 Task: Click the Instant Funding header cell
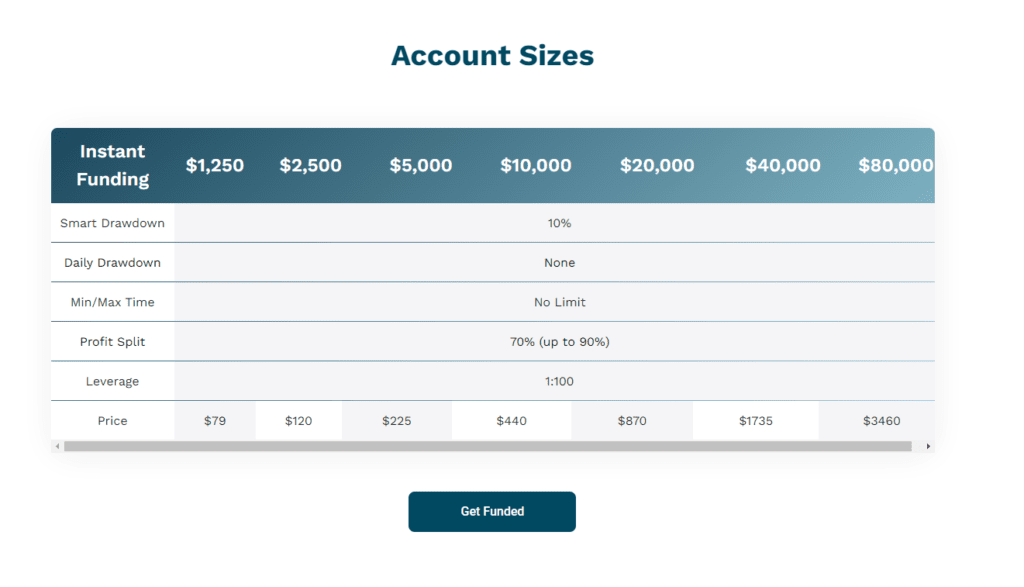112,165
